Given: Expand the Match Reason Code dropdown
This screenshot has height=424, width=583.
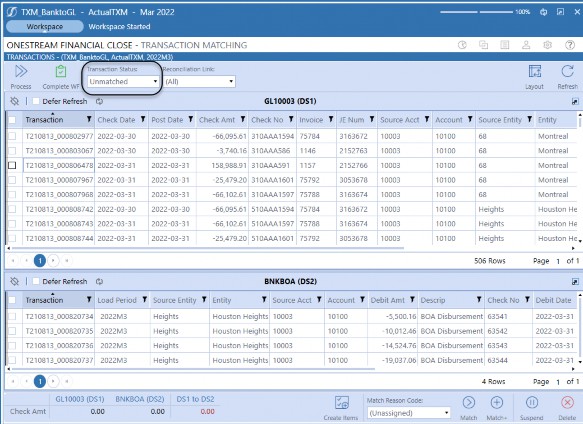Looking at the screenshot, I should tap(408, 413).
